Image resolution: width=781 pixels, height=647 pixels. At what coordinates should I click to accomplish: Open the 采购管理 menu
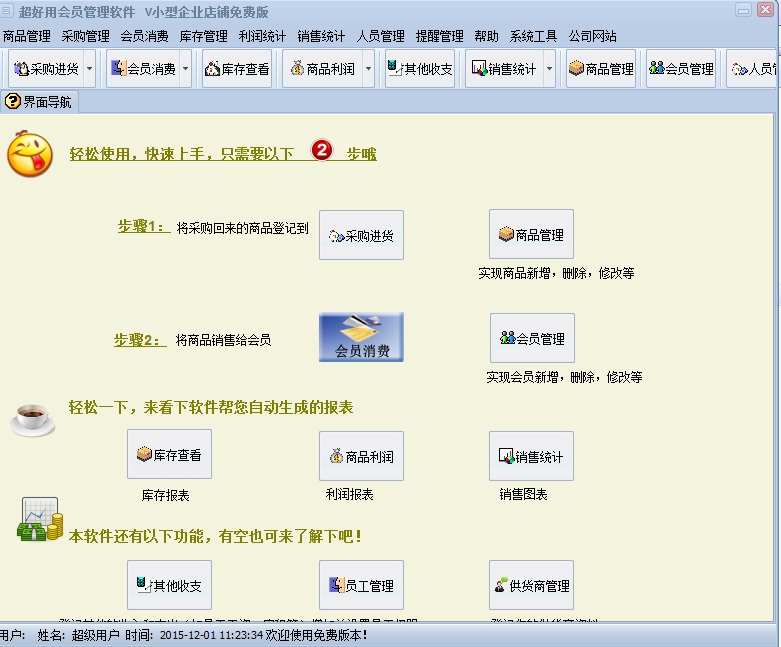(x=86, y=36)
